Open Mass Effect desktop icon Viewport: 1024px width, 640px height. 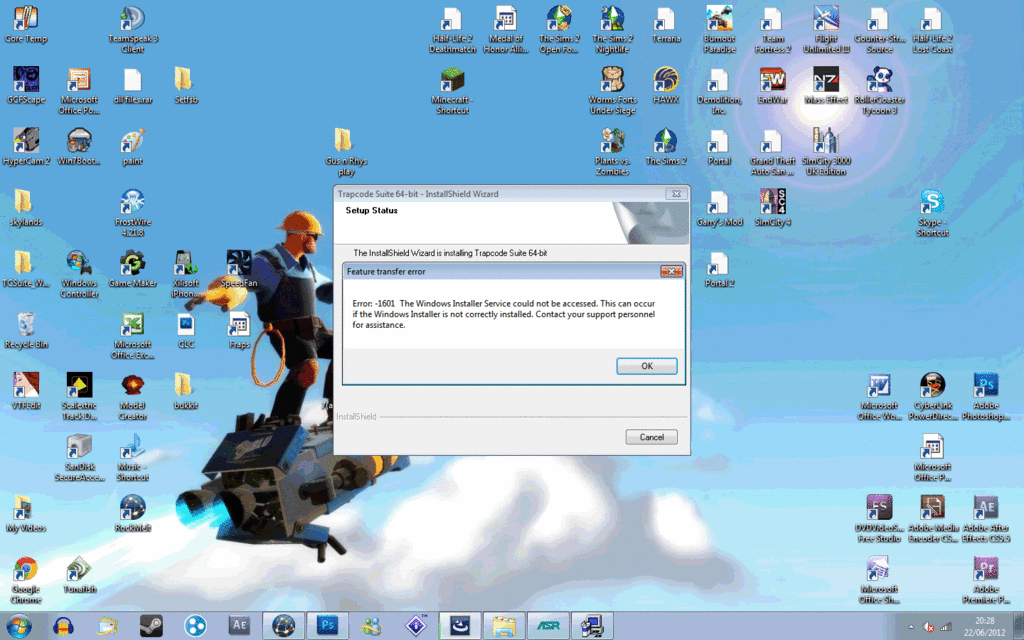click(x=825, y=86)
